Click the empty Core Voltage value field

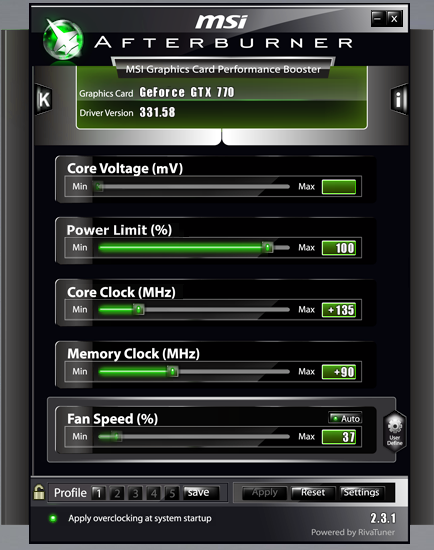[x=339, y=187]
